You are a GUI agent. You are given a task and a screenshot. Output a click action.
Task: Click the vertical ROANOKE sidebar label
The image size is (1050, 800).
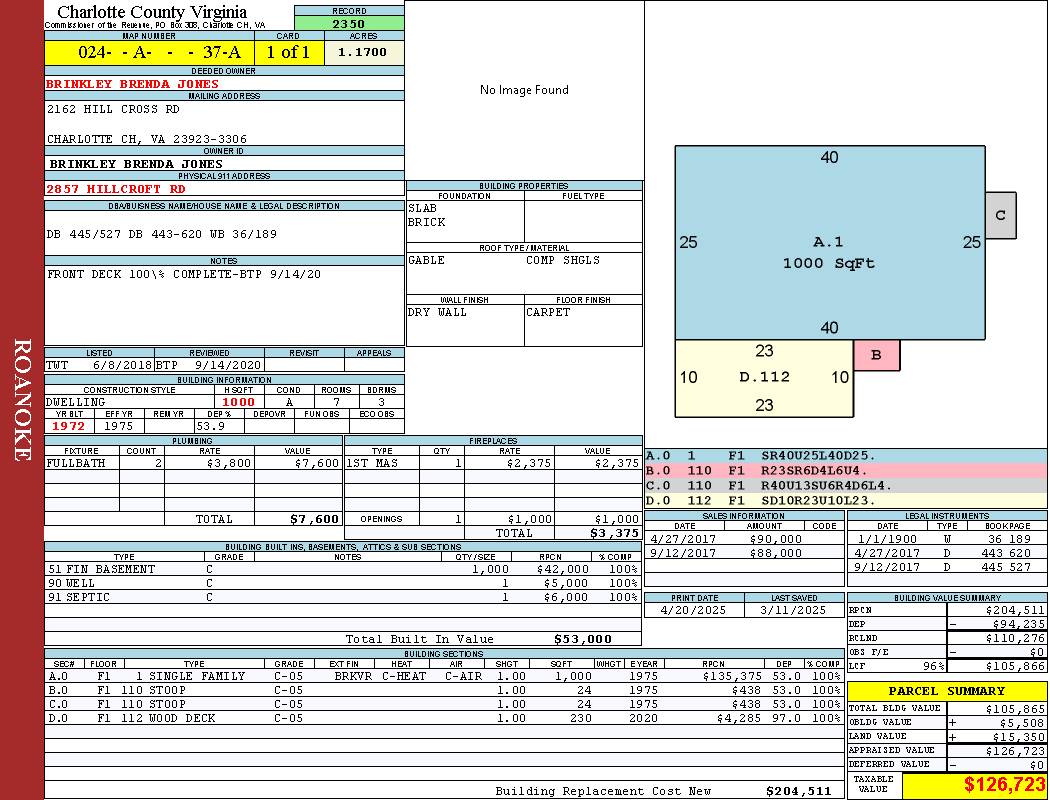[22, 400]
